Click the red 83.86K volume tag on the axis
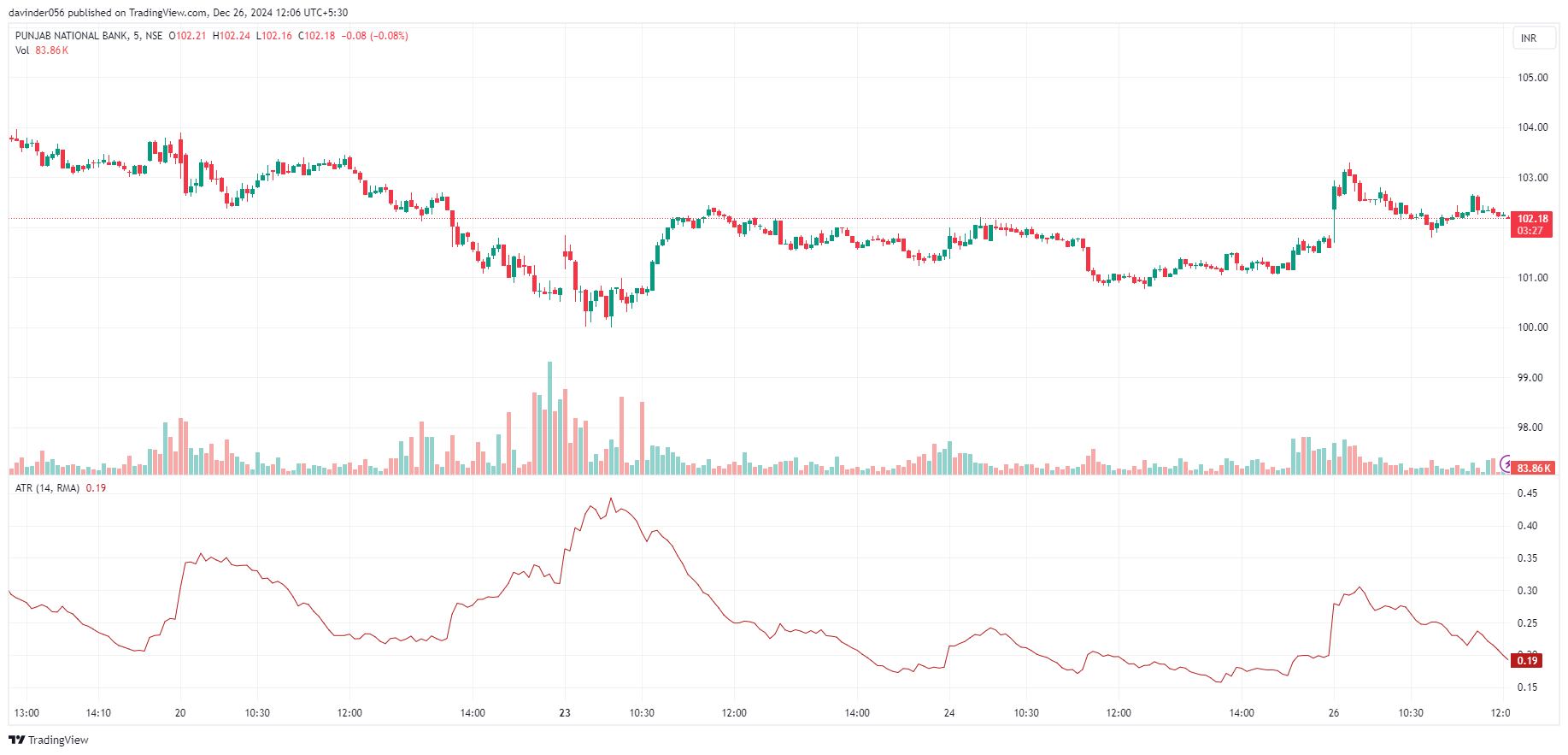 pyautogui.click(x=1533, y=468)
